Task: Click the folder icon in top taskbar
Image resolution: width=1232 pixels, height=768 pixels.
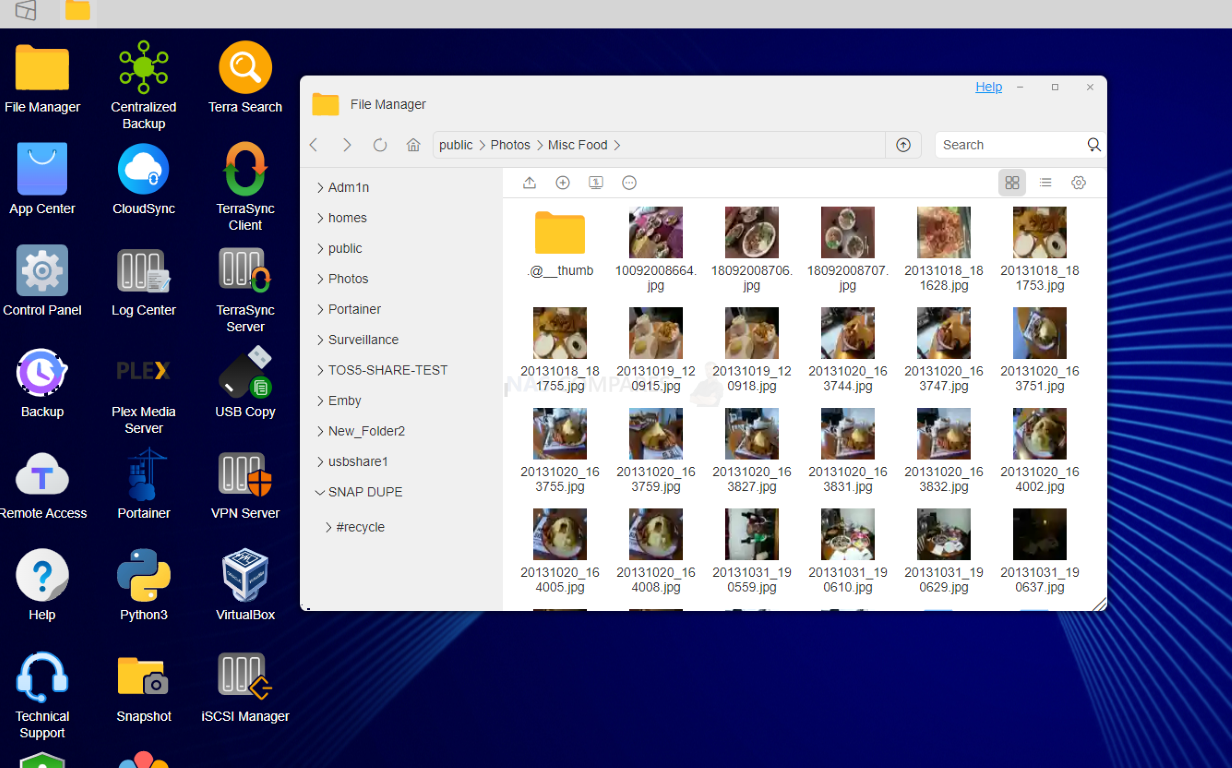Action: (77, 11)
